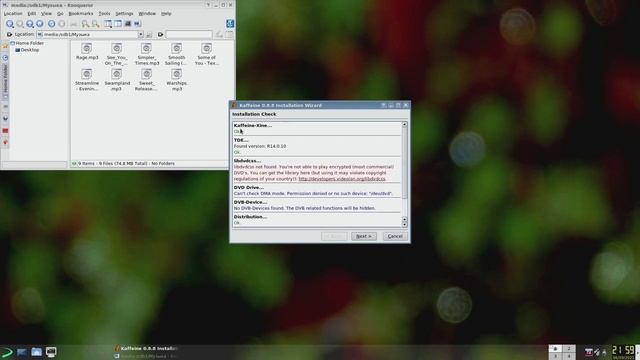This screenshot has width=640, height=360.
Task: Open the Edit menu
Action: click(x=31, y=13)
